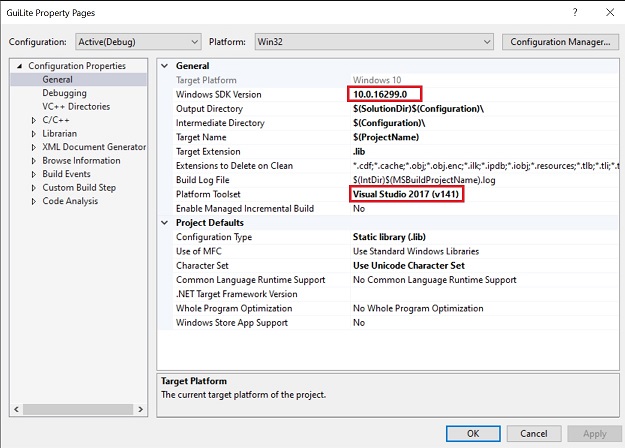Viewport: 625px width, 448px height.
Task: Open the Configuration dropdown
Action: (x=135, y=42)
